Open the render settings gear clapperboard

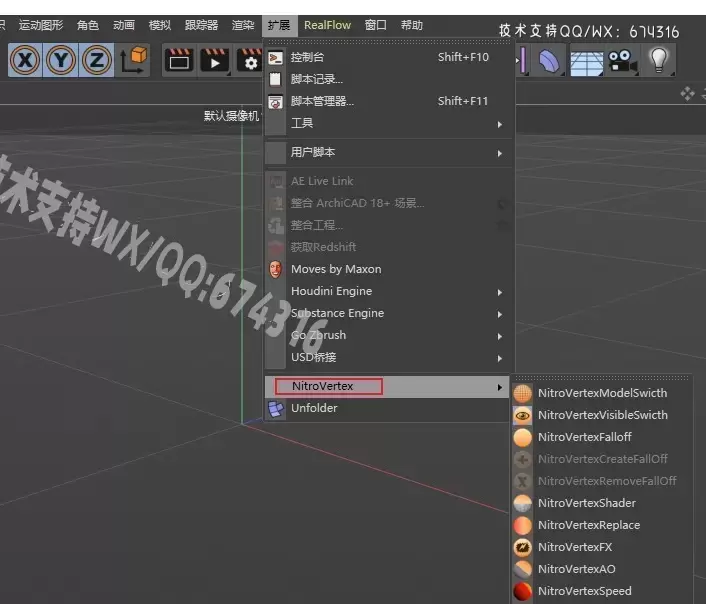[249, 60]
